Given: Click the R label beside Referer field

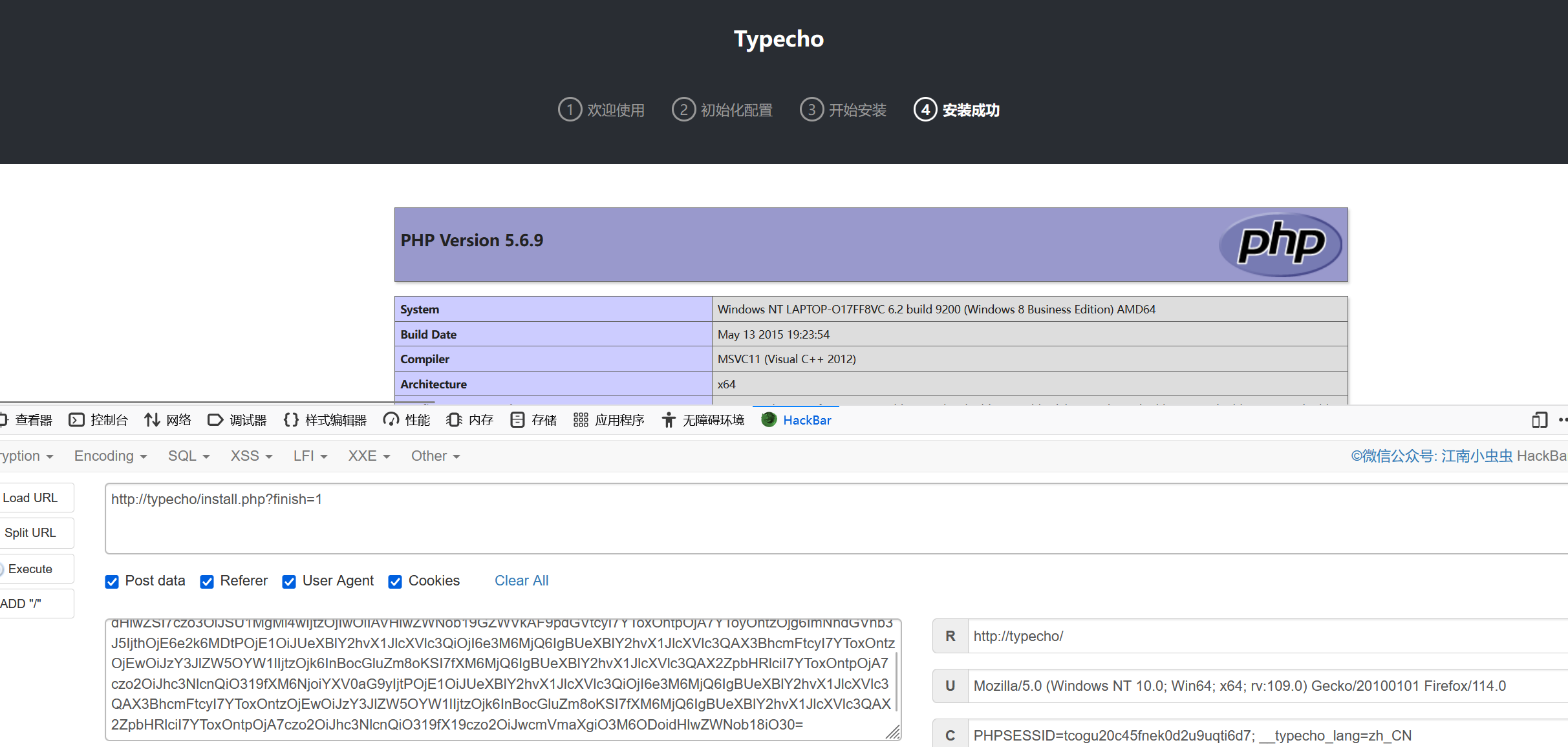Looking at the screenshot, I should tap(950, 637).
